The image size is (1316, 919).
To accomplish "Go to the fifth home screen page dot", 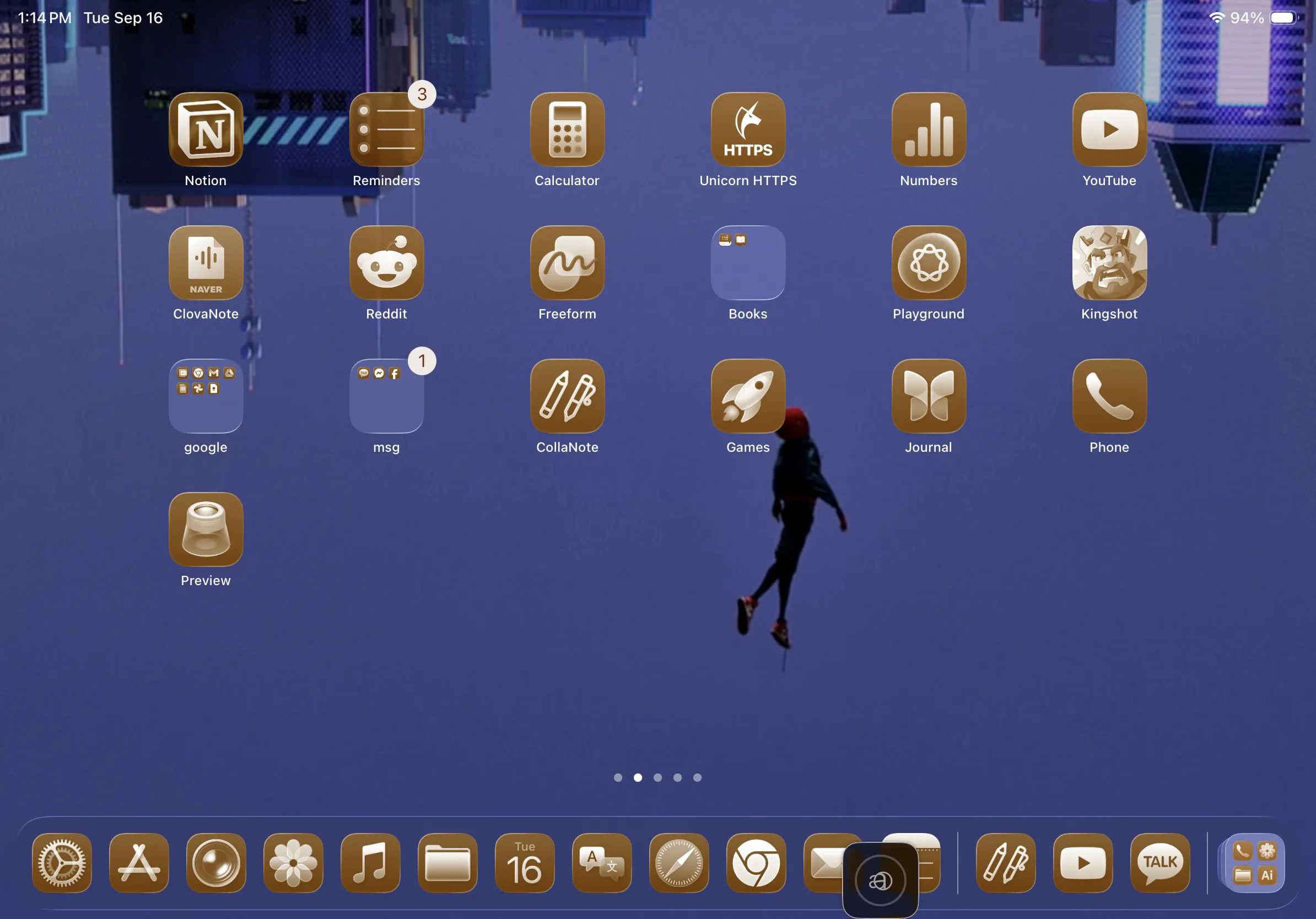I will pos(697,777).
